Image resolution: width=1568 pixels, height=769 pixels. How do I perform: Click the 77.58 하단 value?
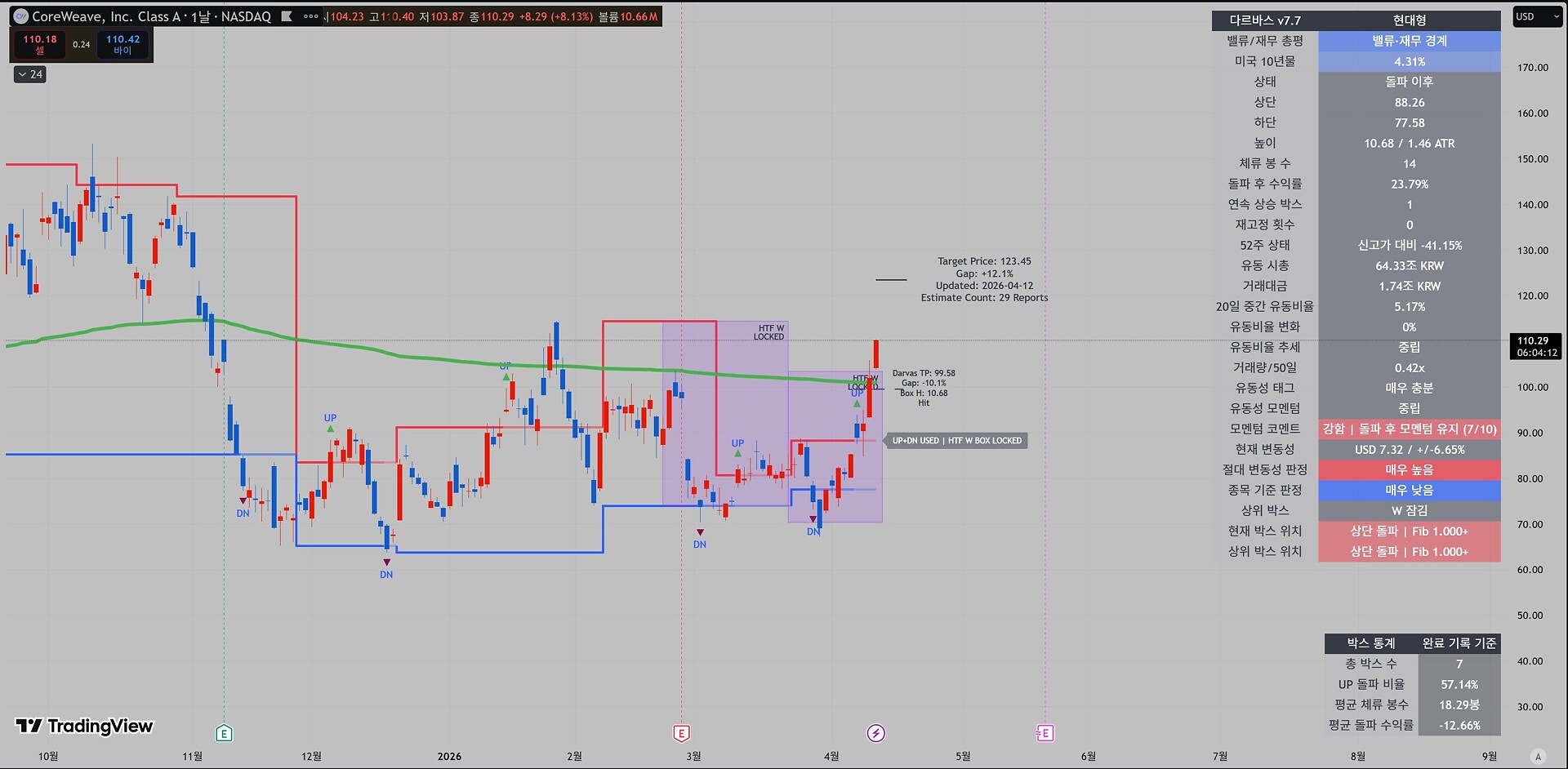coord(1410,122)
